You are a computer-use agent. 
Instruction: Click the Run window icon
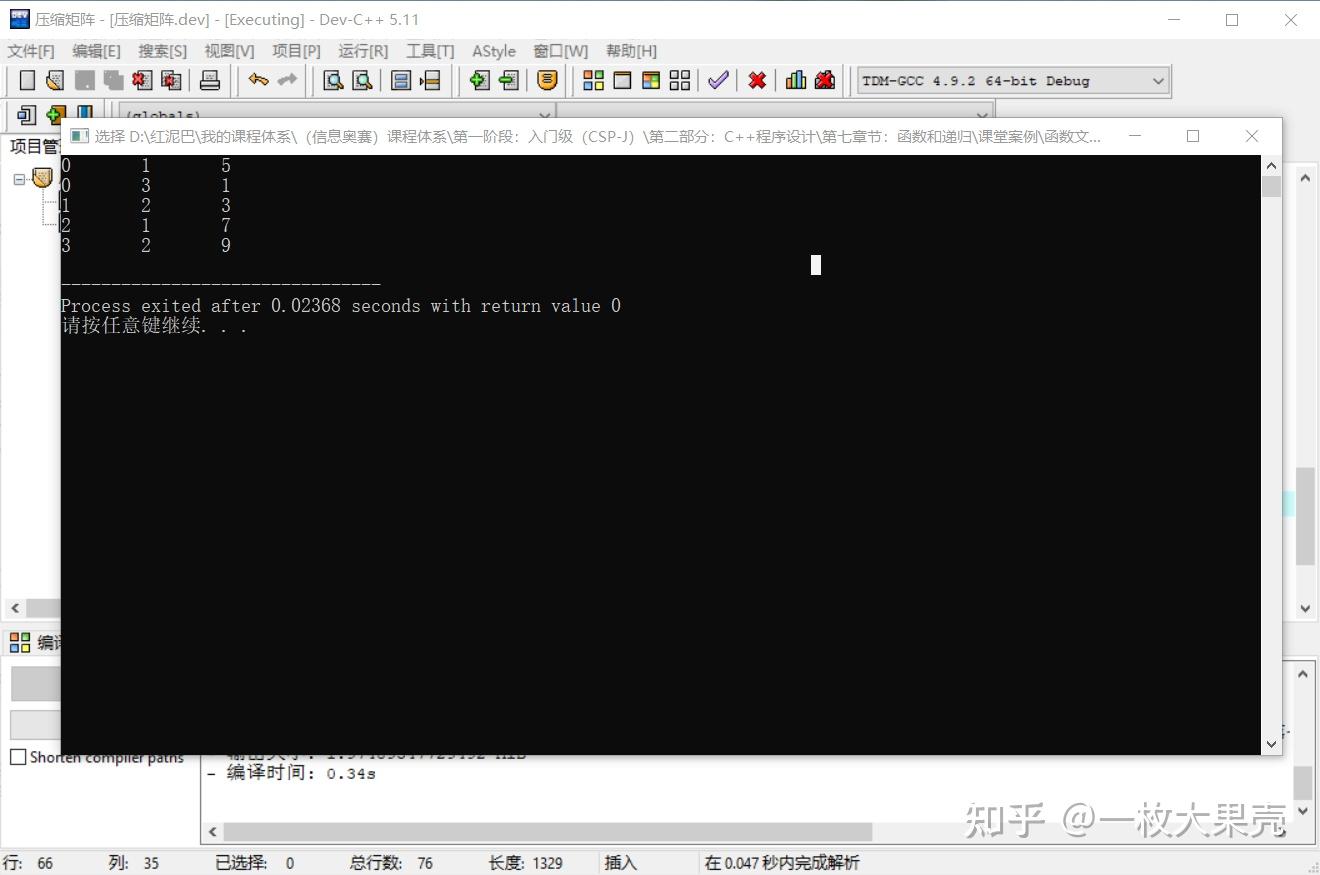click(622, 80)
